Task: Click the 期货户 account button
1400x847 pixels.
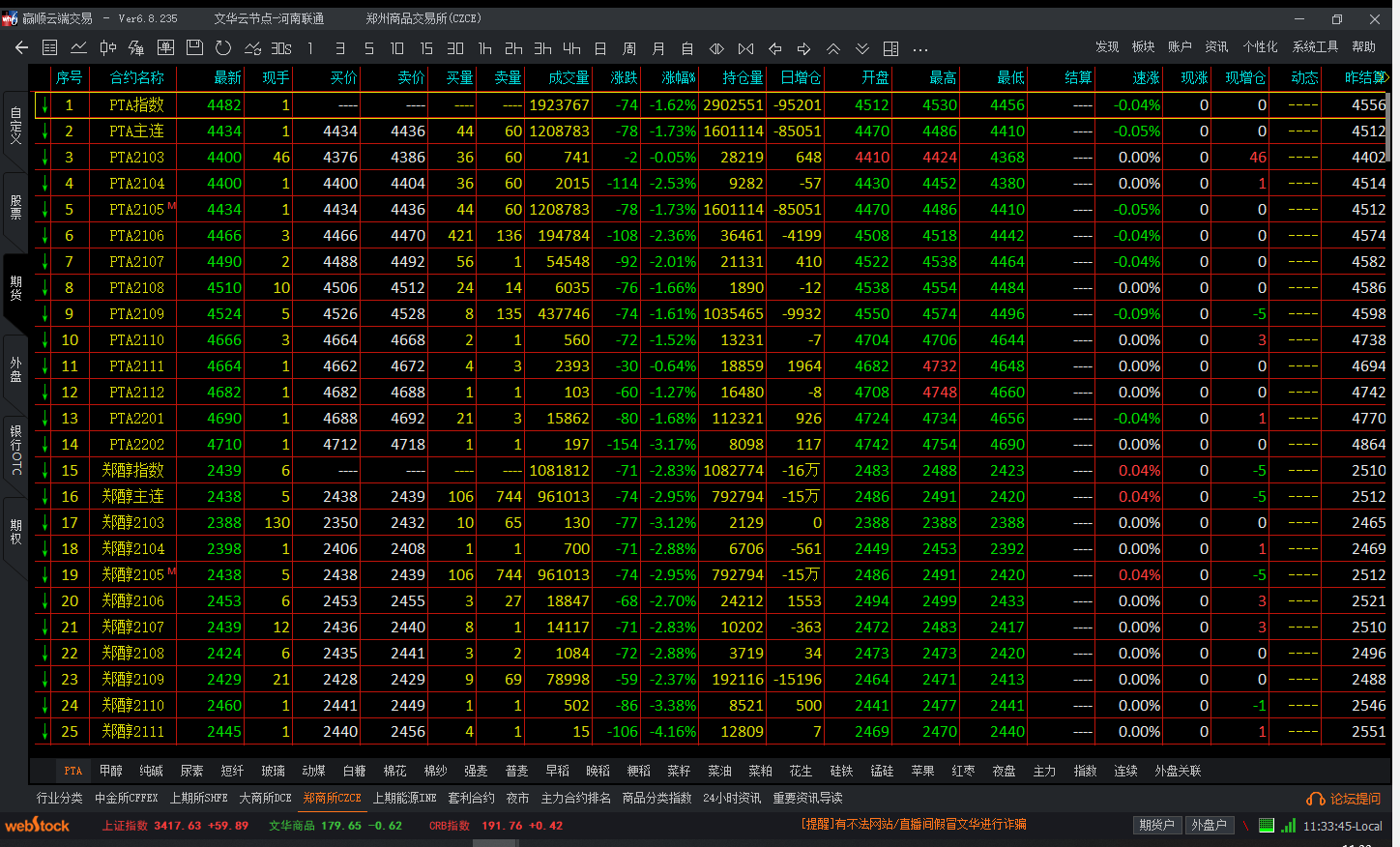Action: (x=1156, y=825)
